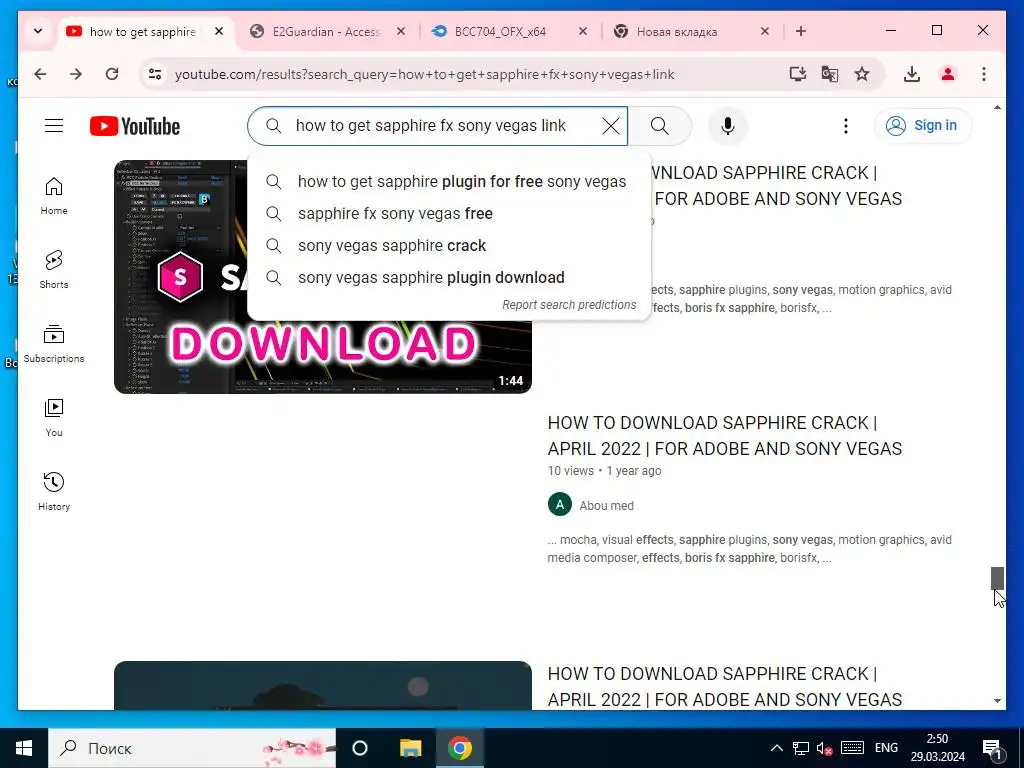This screenshot has height=768, width=1024.
Task: Reload the page
Action: pos(112,74)
